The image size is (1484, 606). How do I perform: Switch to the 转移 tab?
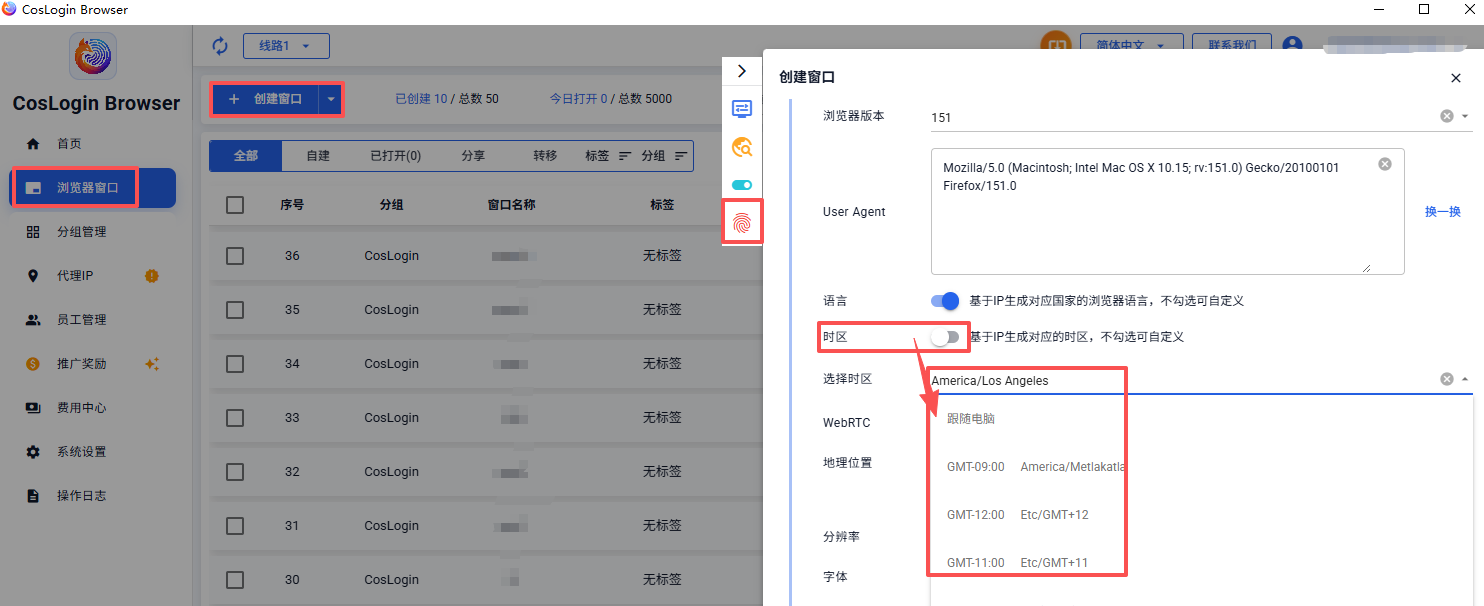coord(545,156)
